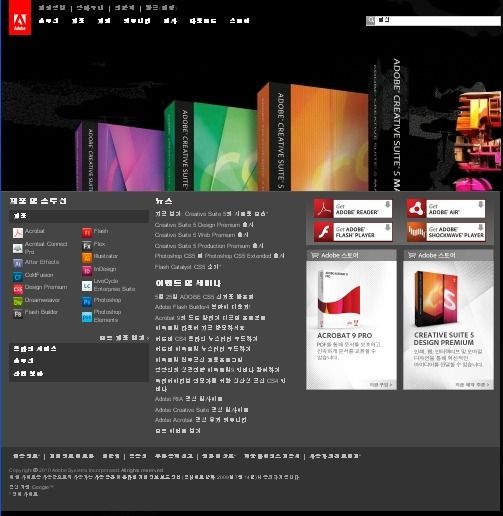
Task: Open the 솔루션 item in top navigation
Action: click(x=49, y=21)
